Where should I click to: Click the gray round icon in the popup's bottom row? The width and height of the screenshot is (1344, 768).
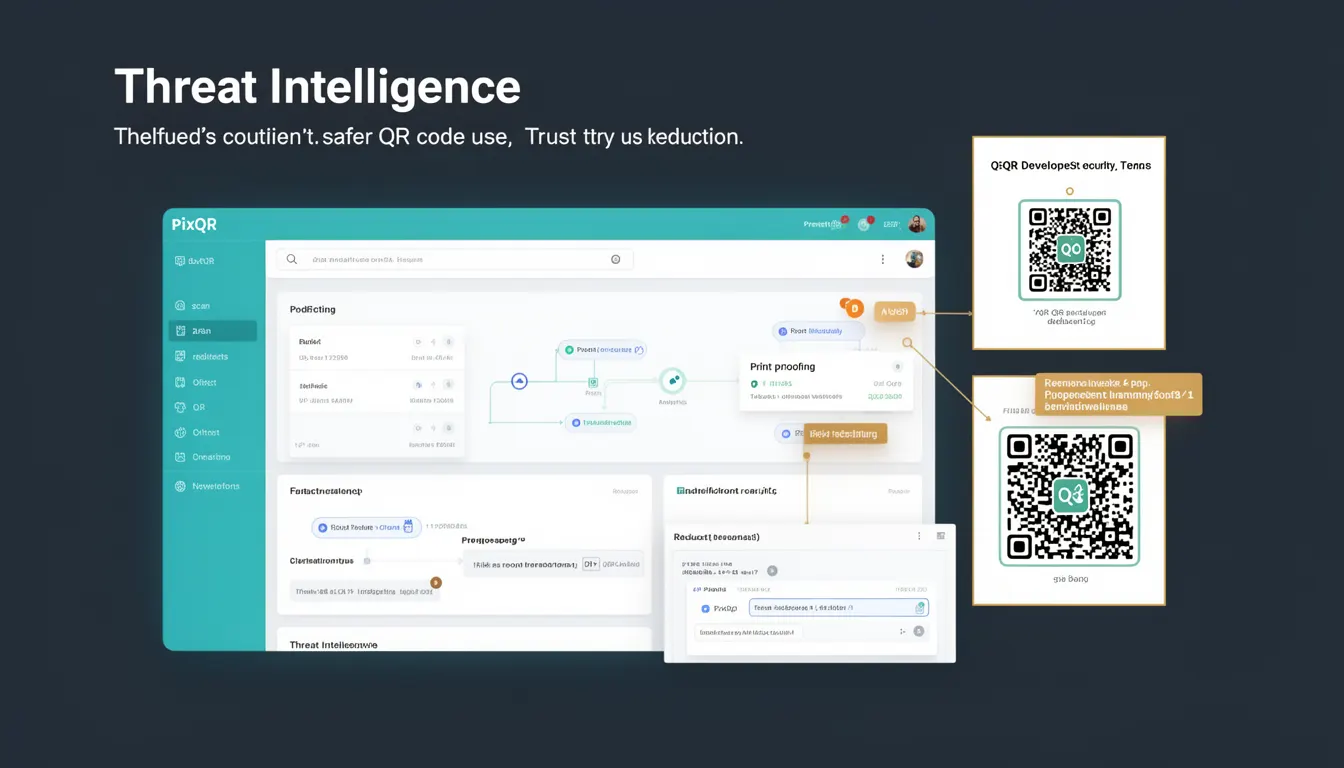919,632
